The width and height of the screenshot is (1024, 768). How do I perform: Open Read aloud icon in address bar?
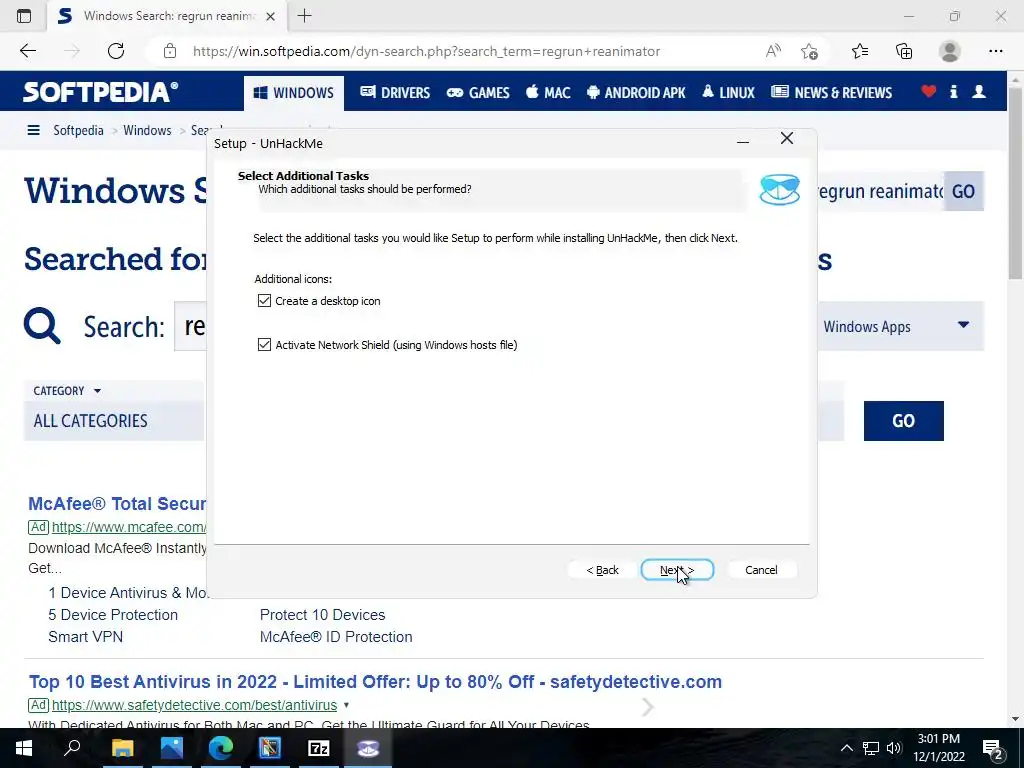(x=773, y=51)
